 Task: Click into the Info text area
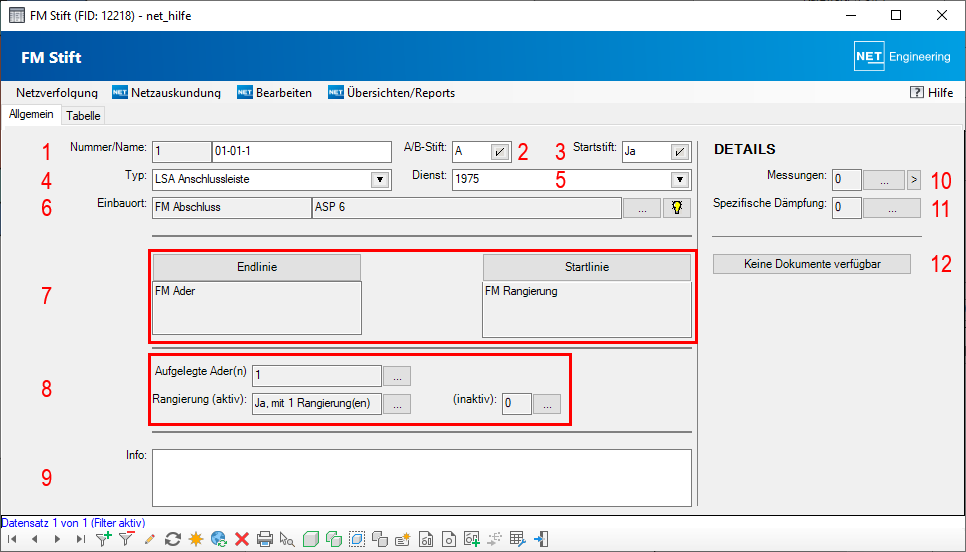[422, 477]
